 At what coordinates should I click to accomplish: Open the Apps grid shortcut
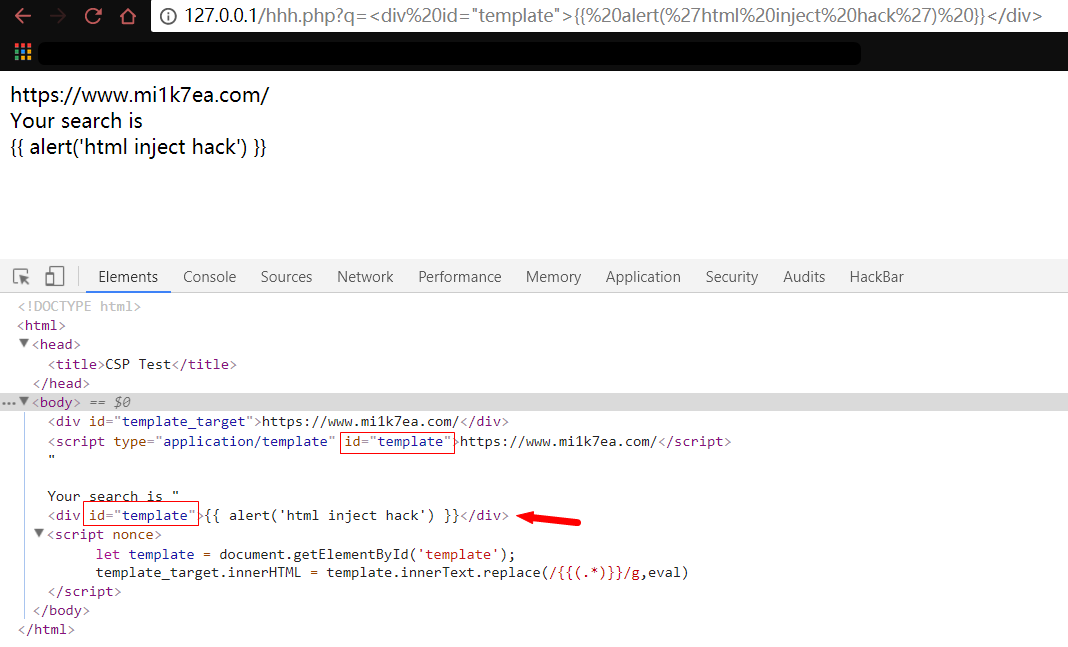pos(22,52)
